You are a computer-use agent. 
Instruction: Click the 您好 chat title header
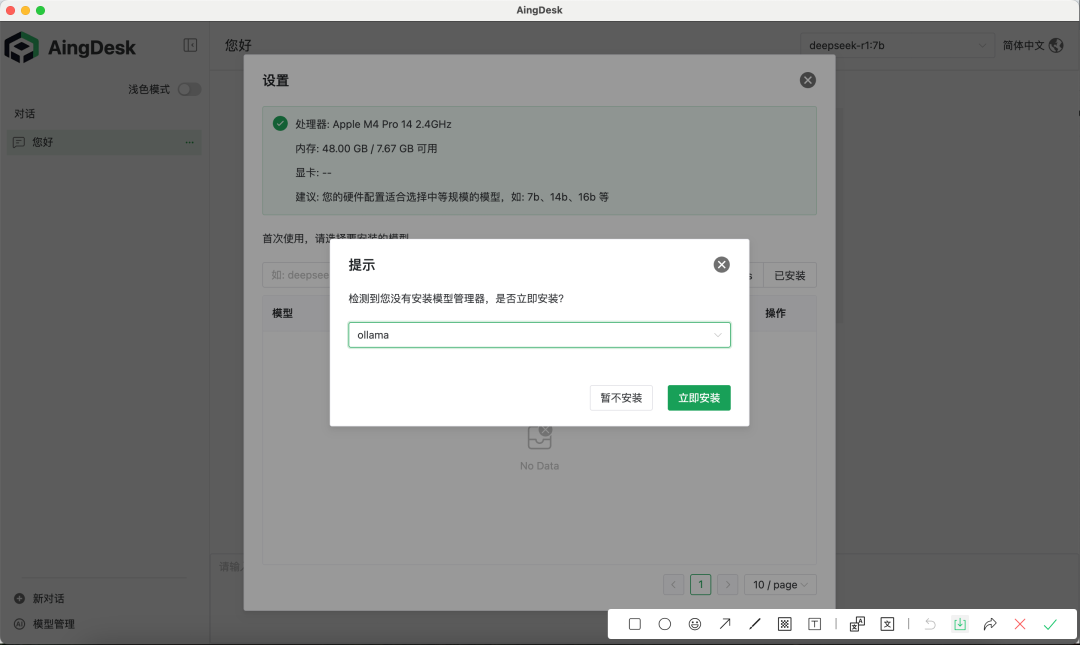(x=238, y=45)
